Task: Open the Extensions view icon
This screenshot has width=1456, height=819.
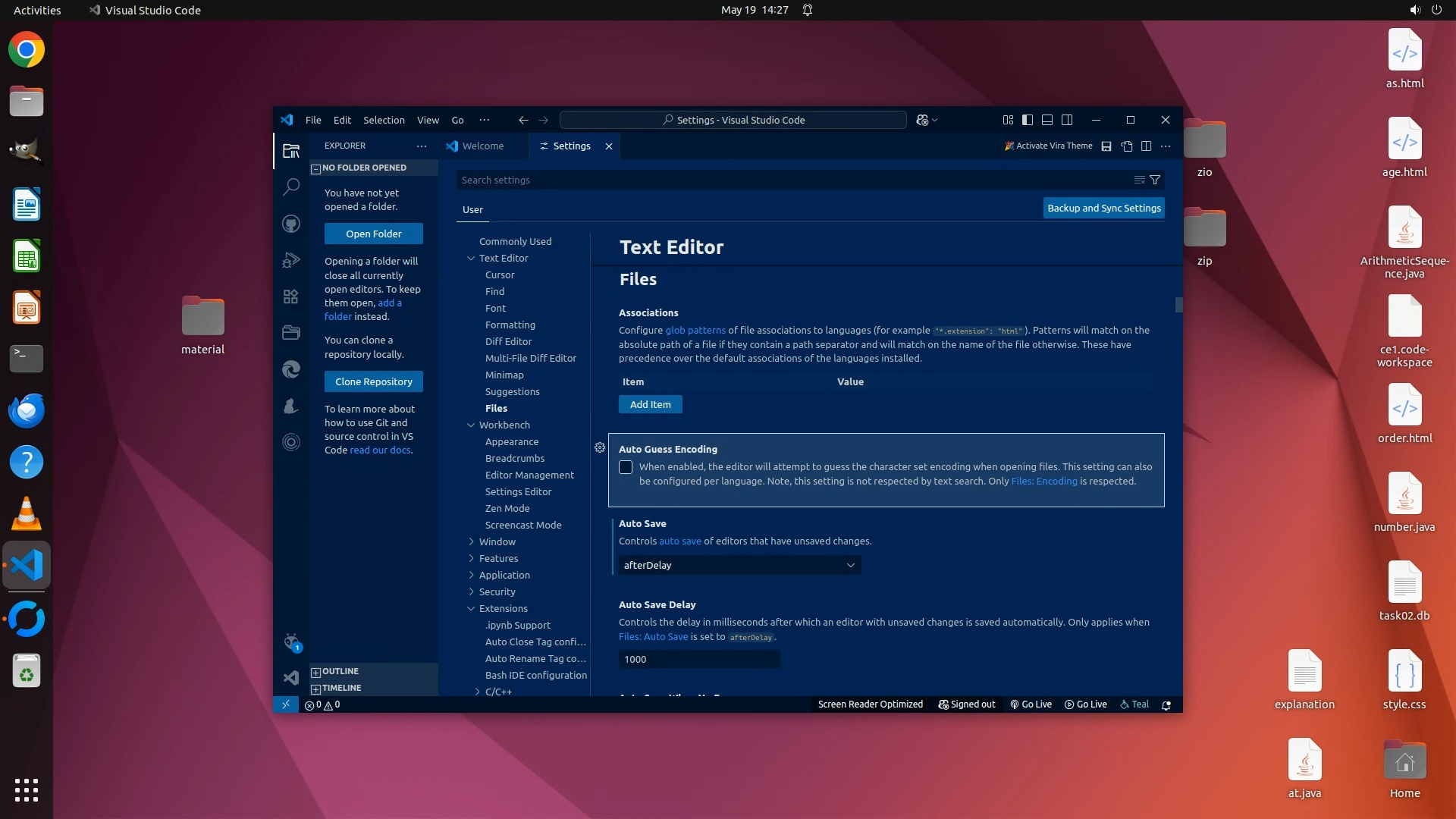Action: point(291,297)
